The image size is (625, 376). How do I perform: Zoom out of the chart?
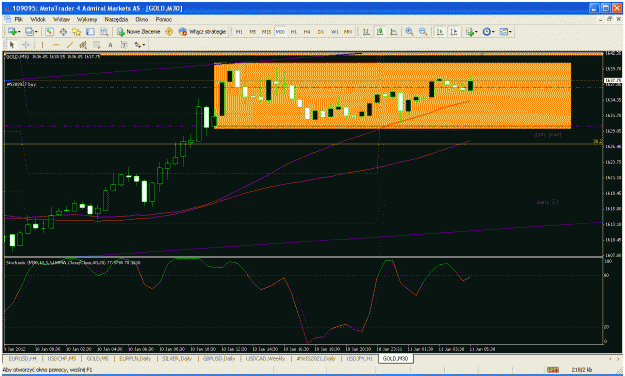tap(423, 31)
